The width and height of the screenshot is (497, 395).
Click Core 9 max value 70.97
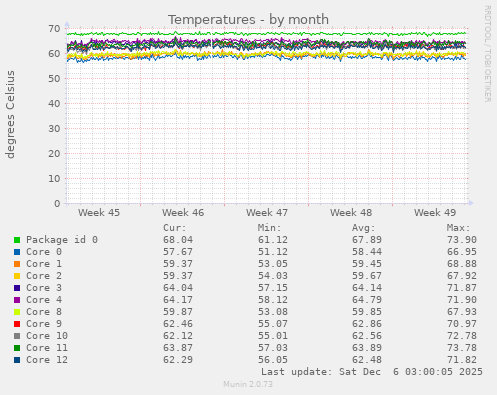point(462,324)
